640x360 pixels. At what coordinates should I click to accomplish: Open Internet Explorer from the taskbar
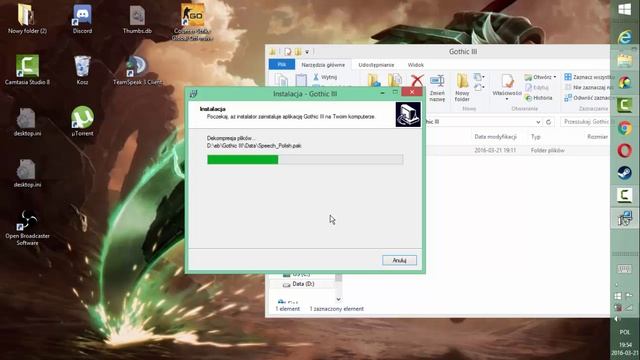coord(624,38)
